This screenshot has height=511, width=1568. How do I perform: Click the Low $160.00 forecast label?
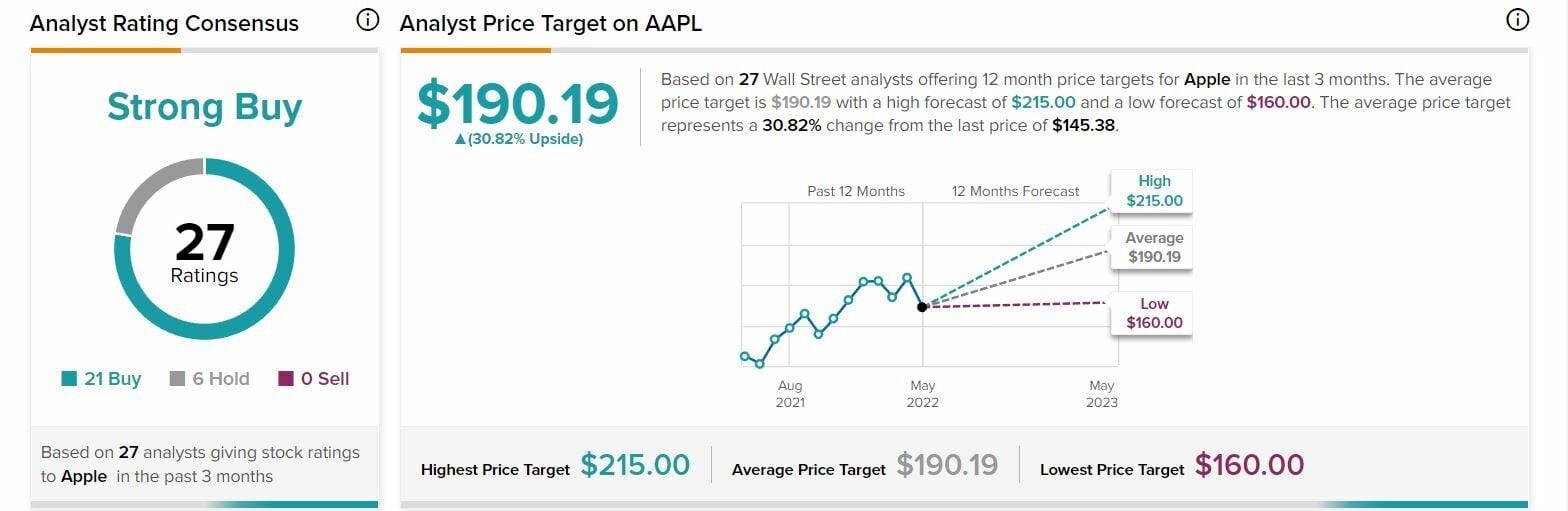(1153, 313)
